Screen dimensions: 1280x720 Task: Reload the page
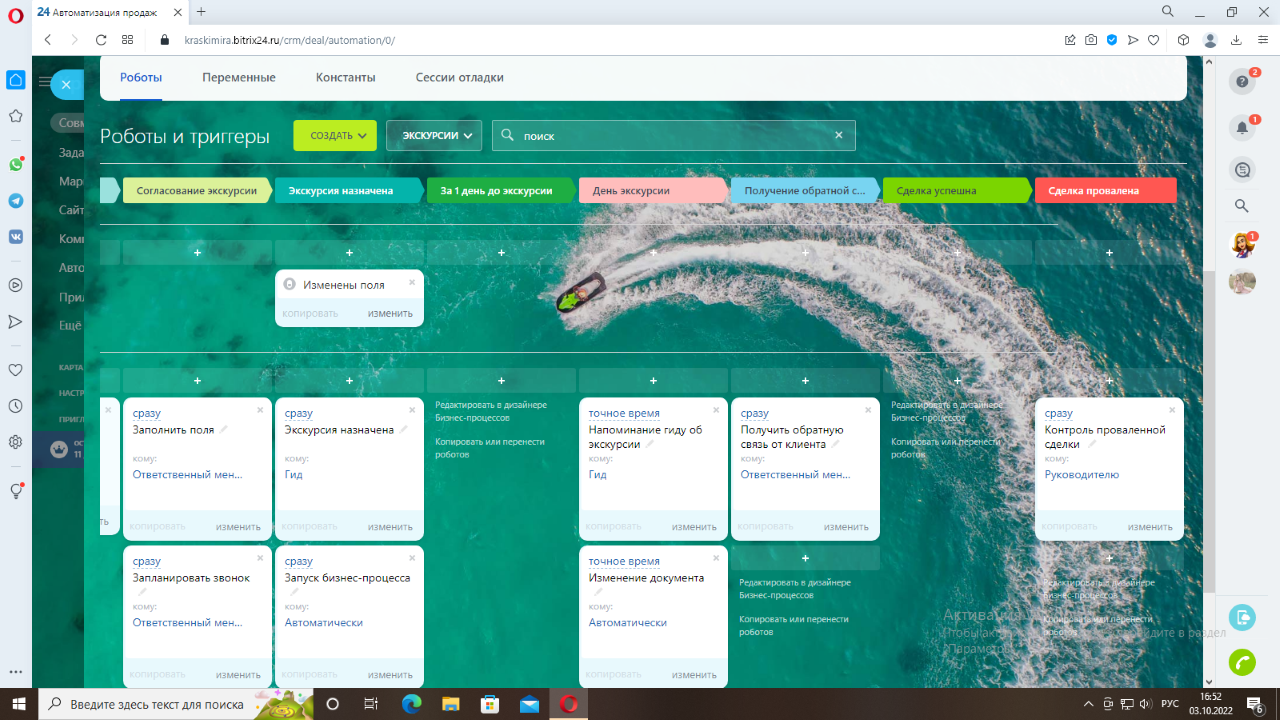click(x=101, y=40)
